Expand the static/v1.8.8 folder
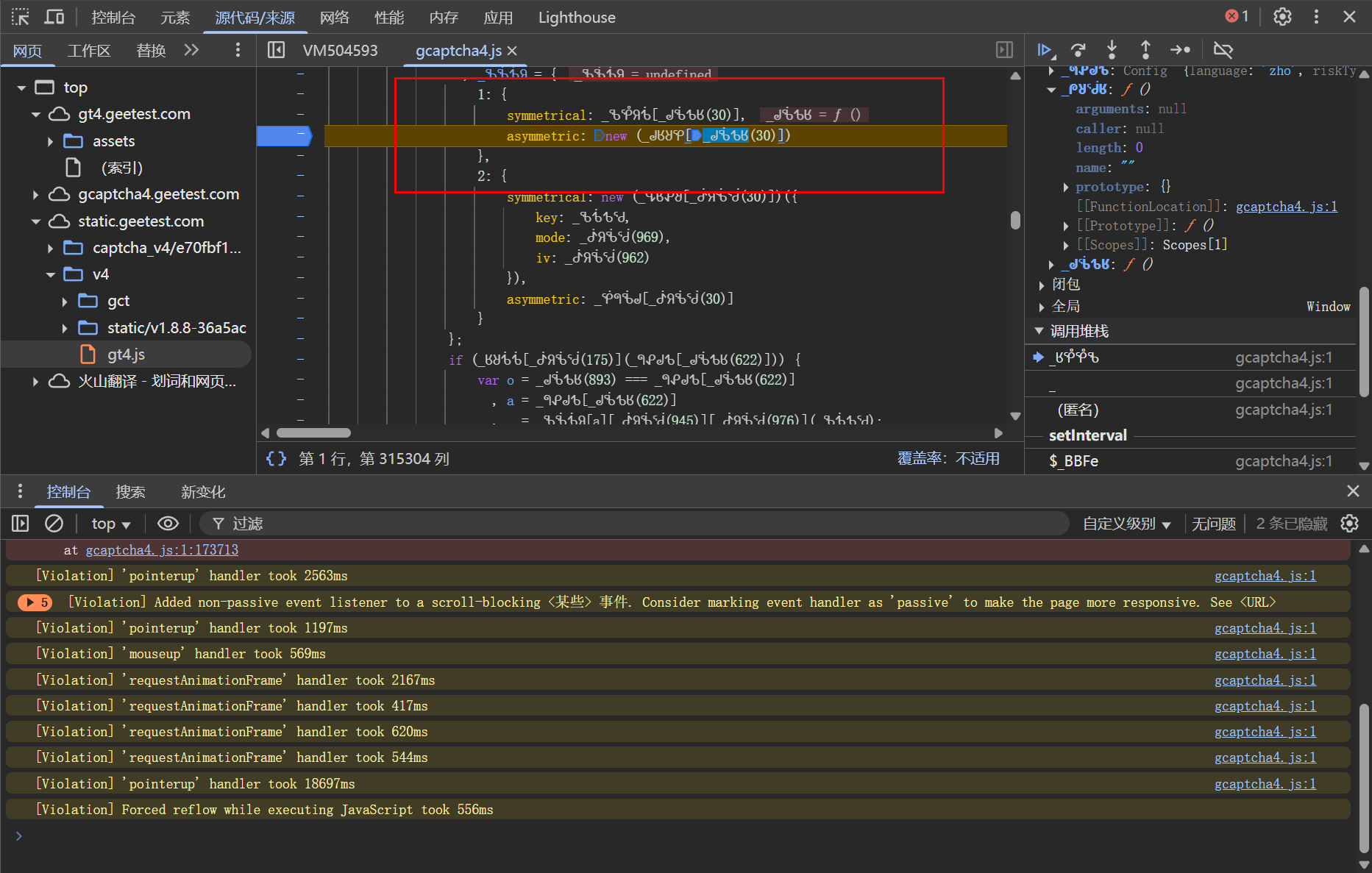Viewport: 1372px width, 873px height. coord(65,328)
